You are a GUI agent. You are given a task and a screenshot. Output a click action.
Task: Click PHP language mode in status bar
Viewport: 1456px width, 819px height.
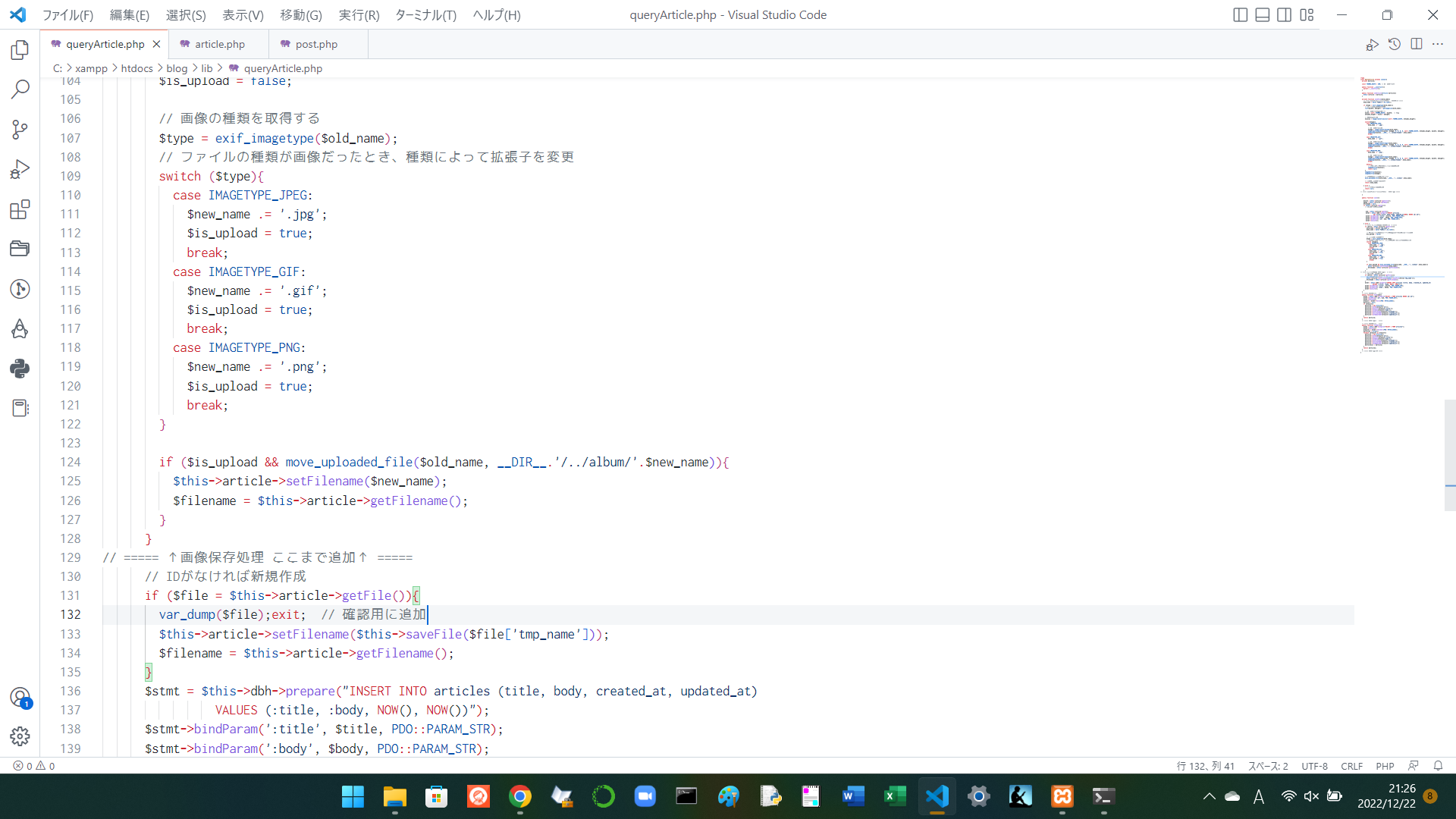tap(1386, 766)
